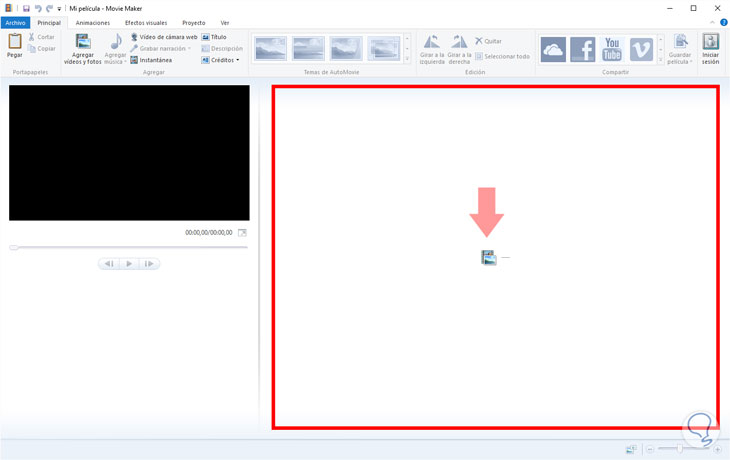
Task: Share the movie to Vimeo
Action: pyautogui.click(x=641, y=49)
